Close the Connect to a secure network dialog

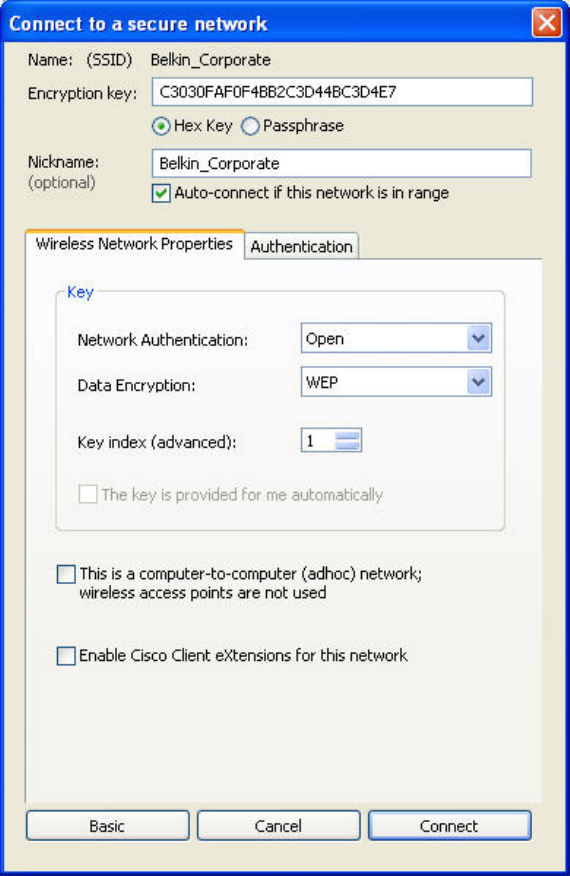pyautogui.click(x=546, y=23)
